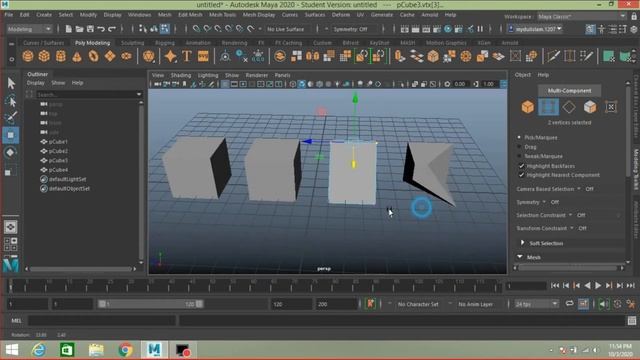Open the Modeling menu set dropdown
Image resolution: width=640 pixels, height=360 pixels.
click(29, 29)
